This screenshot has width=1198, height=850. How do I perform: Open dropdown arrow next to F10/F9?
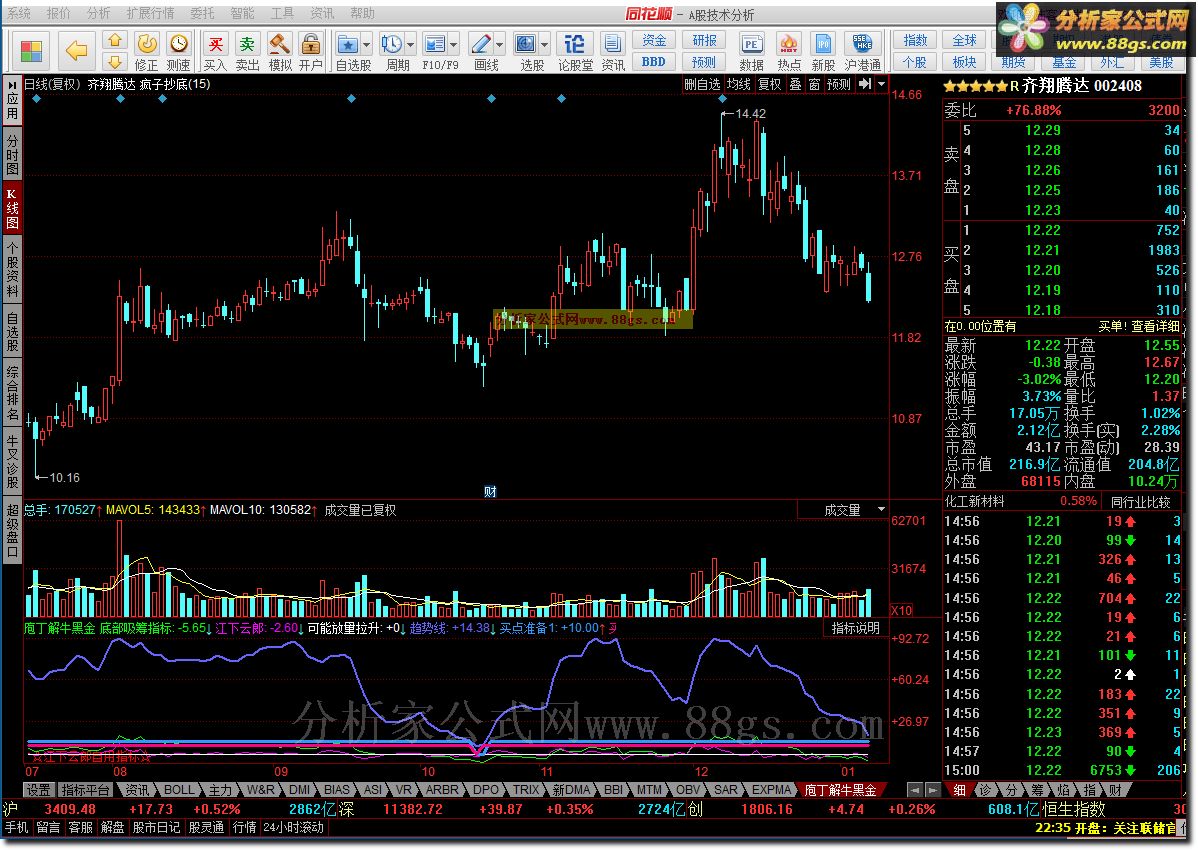coord(454,44)
